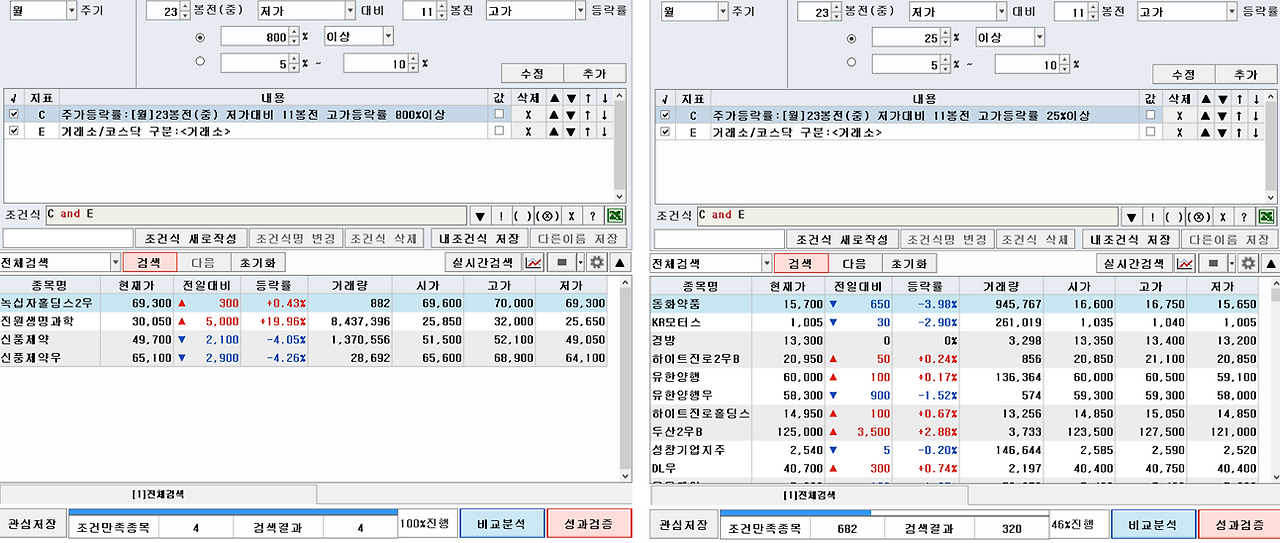Sort by 거래량 column header in the right results
The image size is (1280, 543).
click(x=999, y=287)
